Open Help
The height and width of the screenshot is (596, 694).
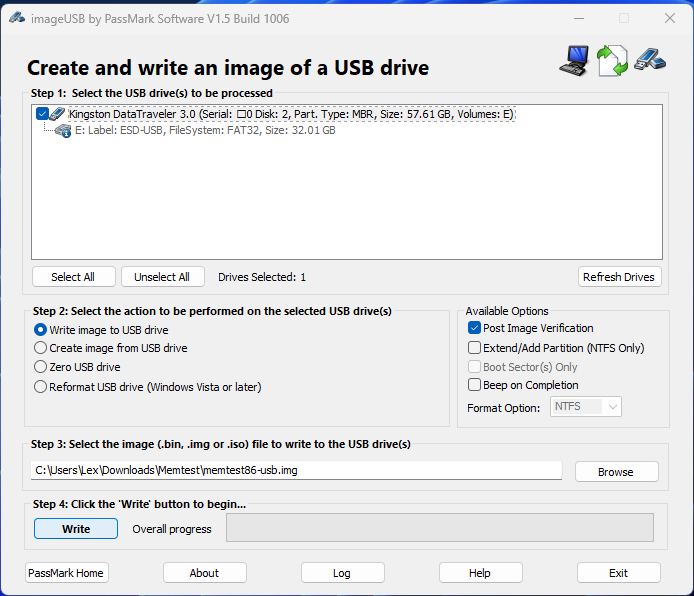480,573
